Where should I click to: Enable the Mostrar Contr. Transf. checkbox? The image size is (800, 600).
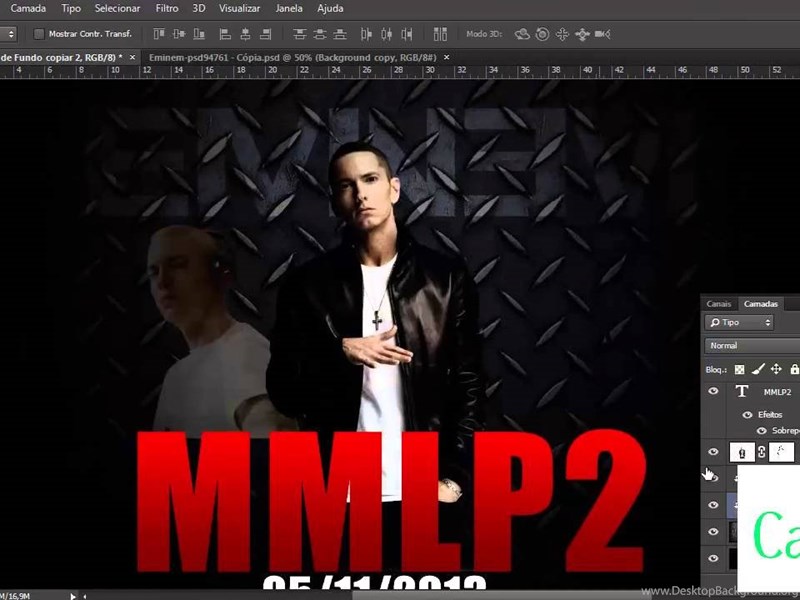[x=39, y=34]
